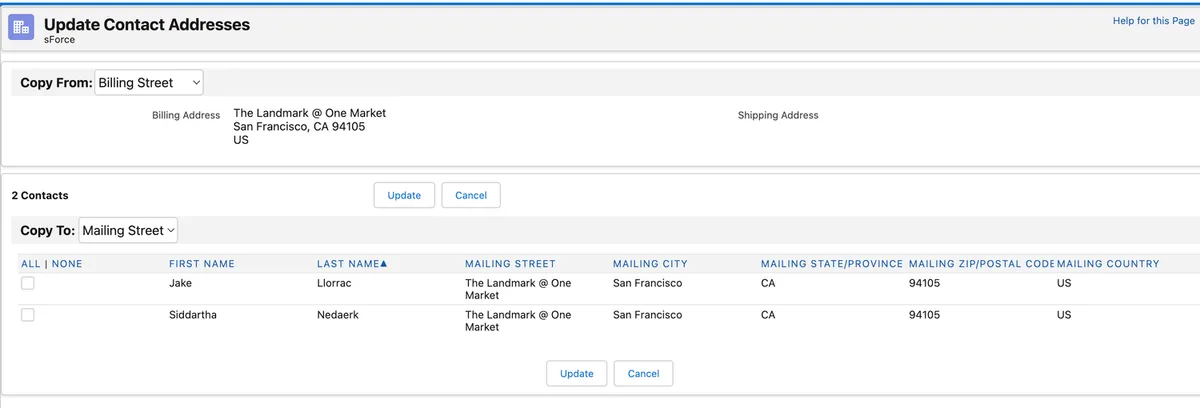Click the Billing Address label

pyautogui.click(x=186, y=115)
